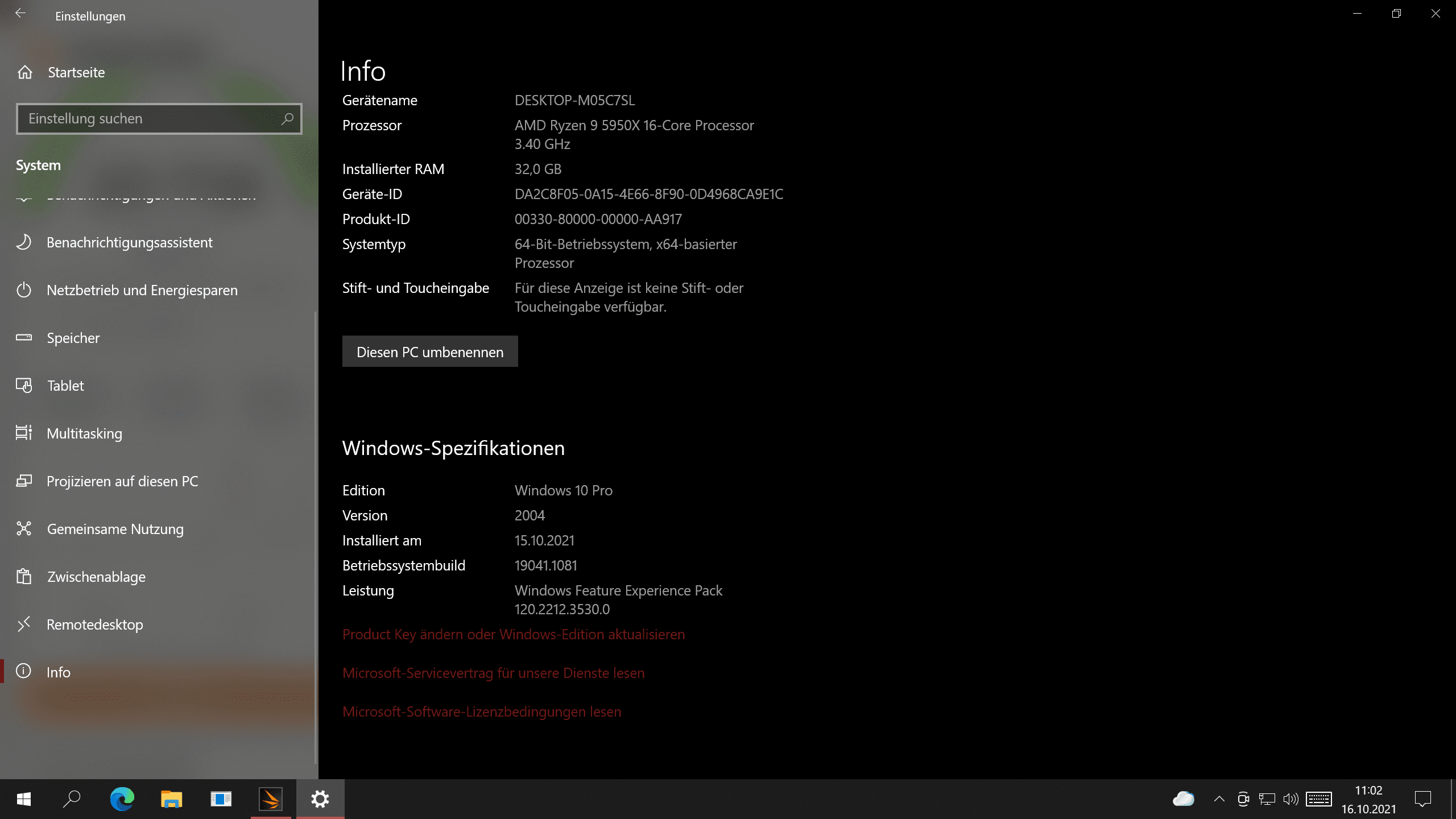This screenshot has height=819, width=1456.
Task: Open taskbar search
Action: pyautogui.click(x=72, y=799)
